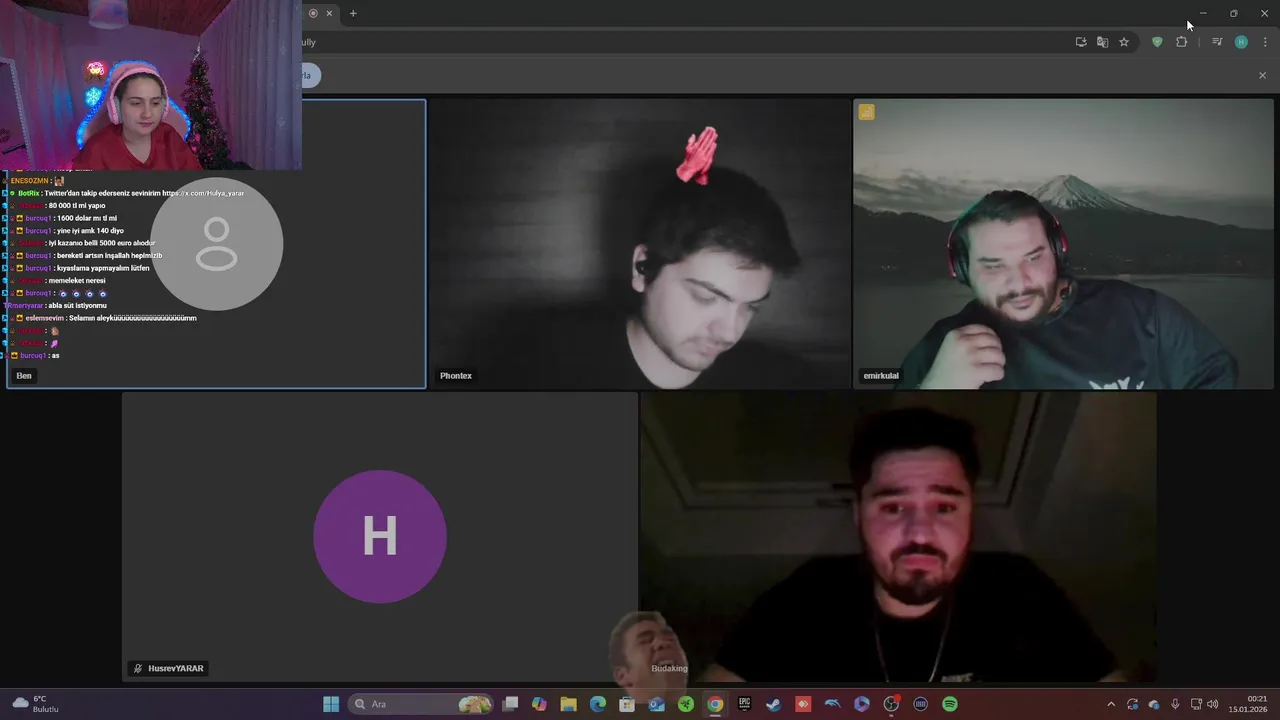Click the emirkulal name label
This screenshot has height=720, width=1280.
(881, 376)
